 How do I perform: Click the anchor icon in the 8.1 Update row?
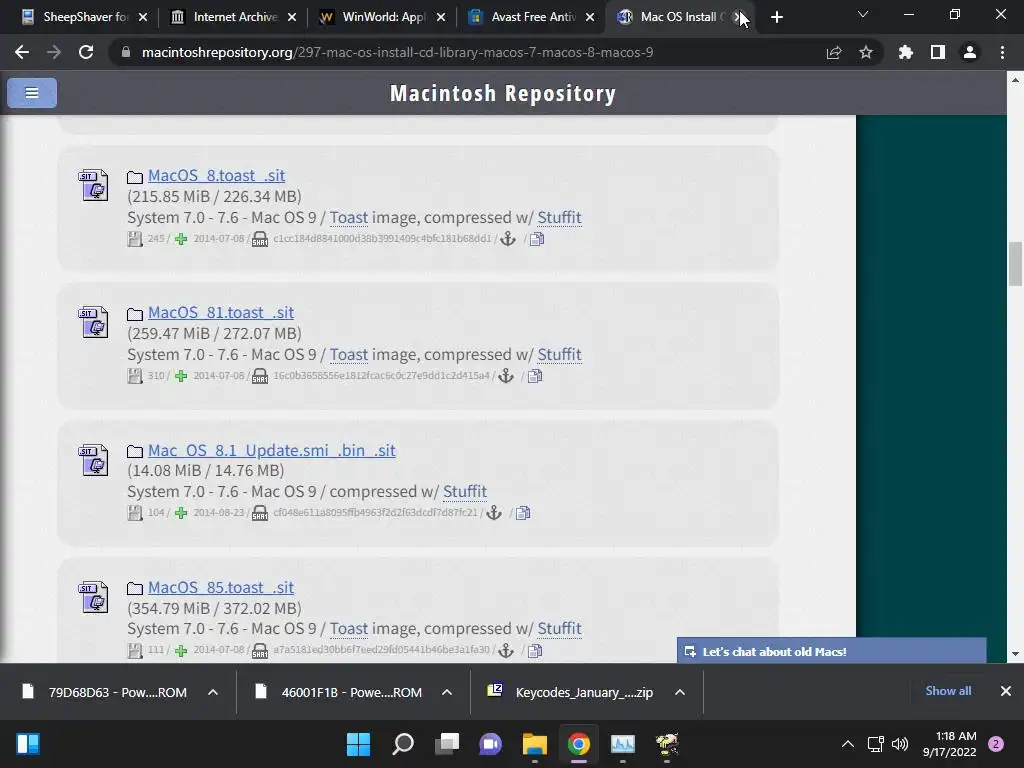tap(494, 513)
